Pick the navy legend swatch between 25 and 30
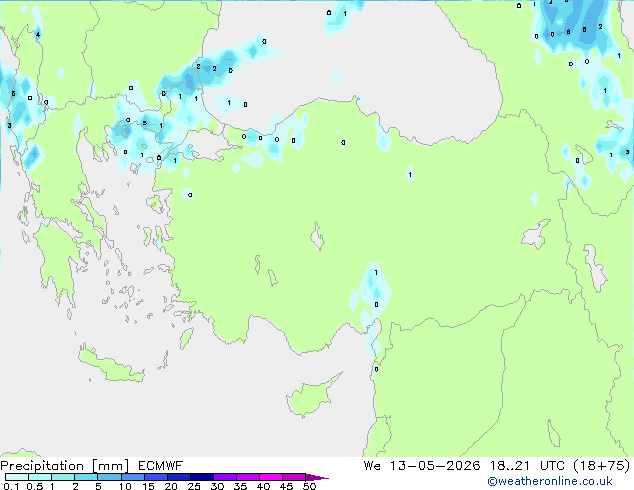The height and width of the screenshot is (490, 634). point(202,477)
